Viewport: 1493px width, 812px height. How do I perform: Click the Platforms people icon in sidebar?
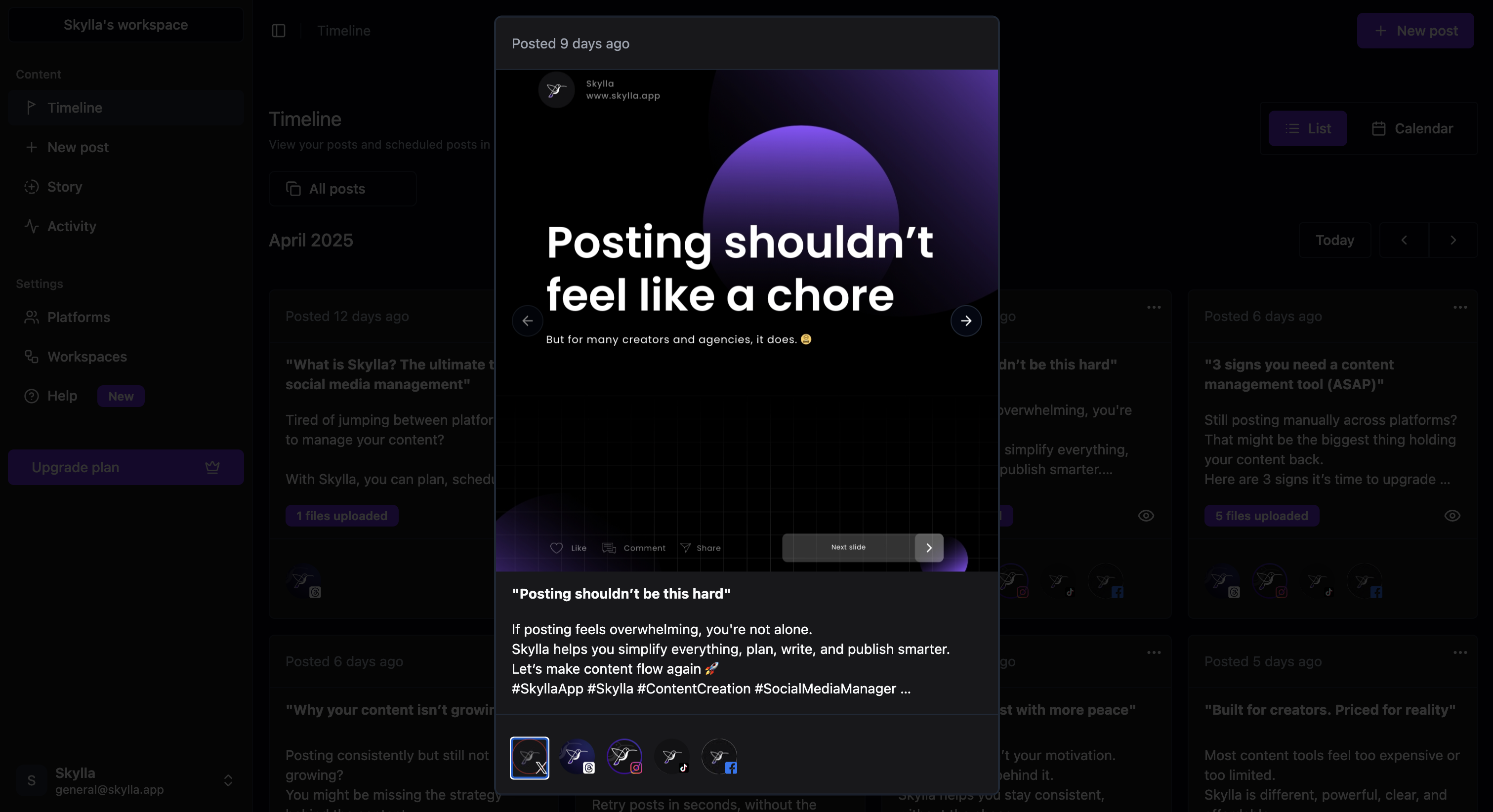[x=31, y=317]
